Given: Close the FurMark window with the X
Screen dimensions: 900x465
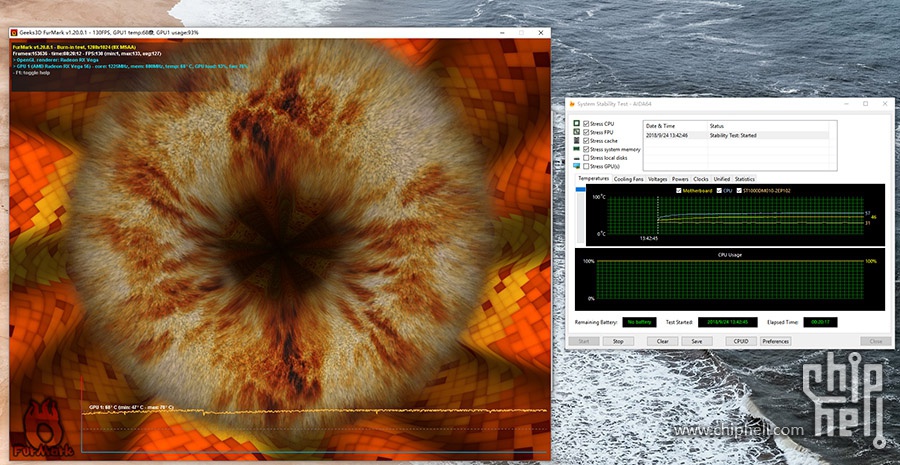Looking at the screenshot, I should pyautogui.click(x=541, y=33).
